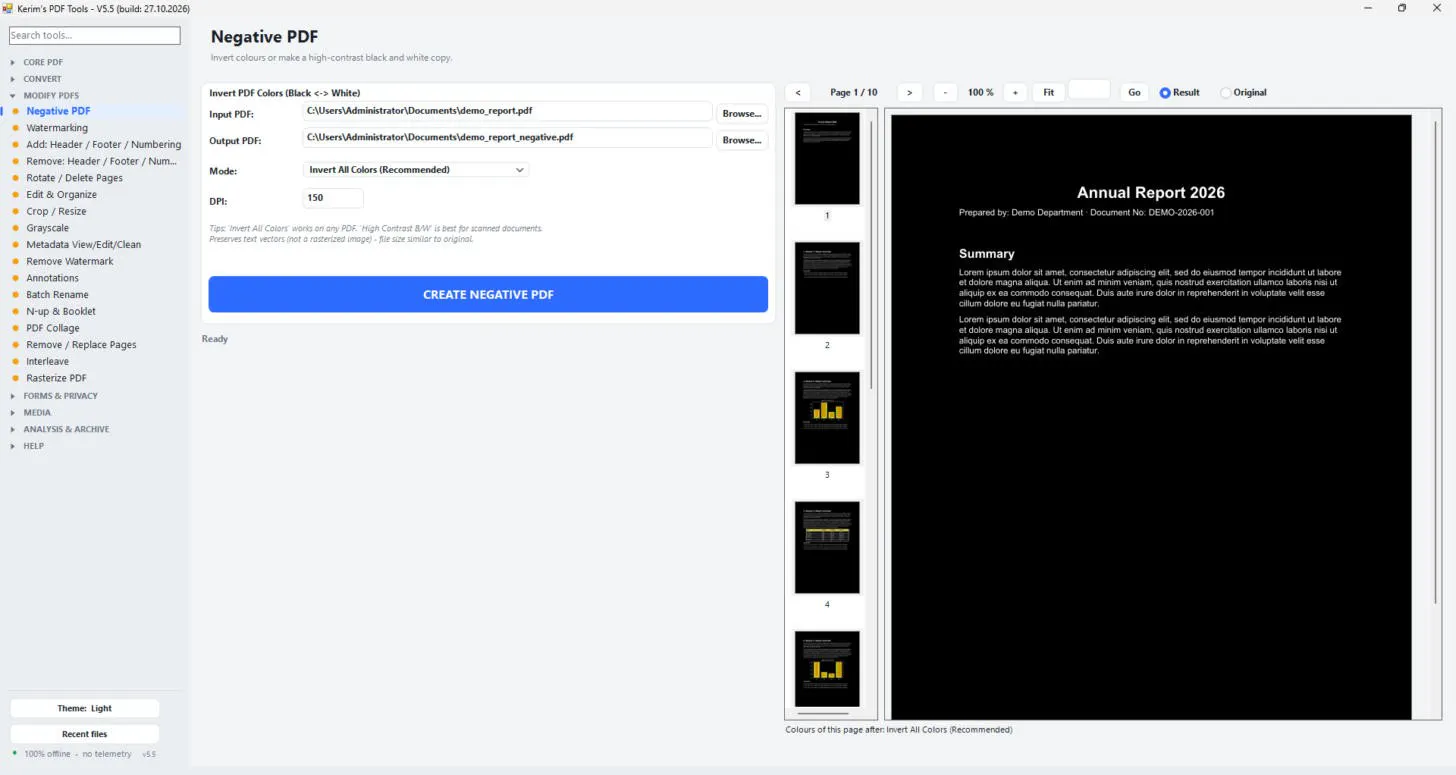Open the Annotations tool
The width and height of the screenshot is (1456, 775).
[52, 278]
